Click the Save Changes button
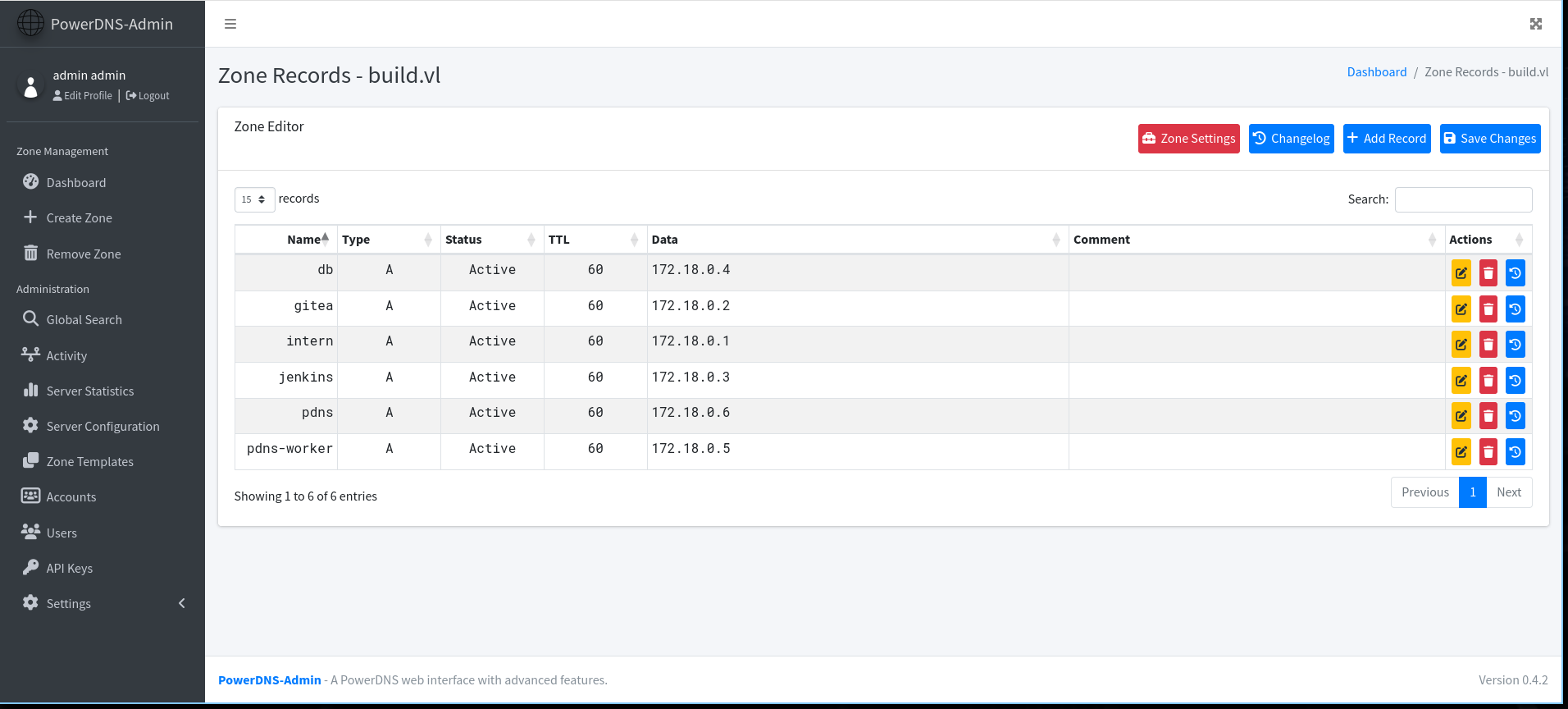 click(1490, 139)
